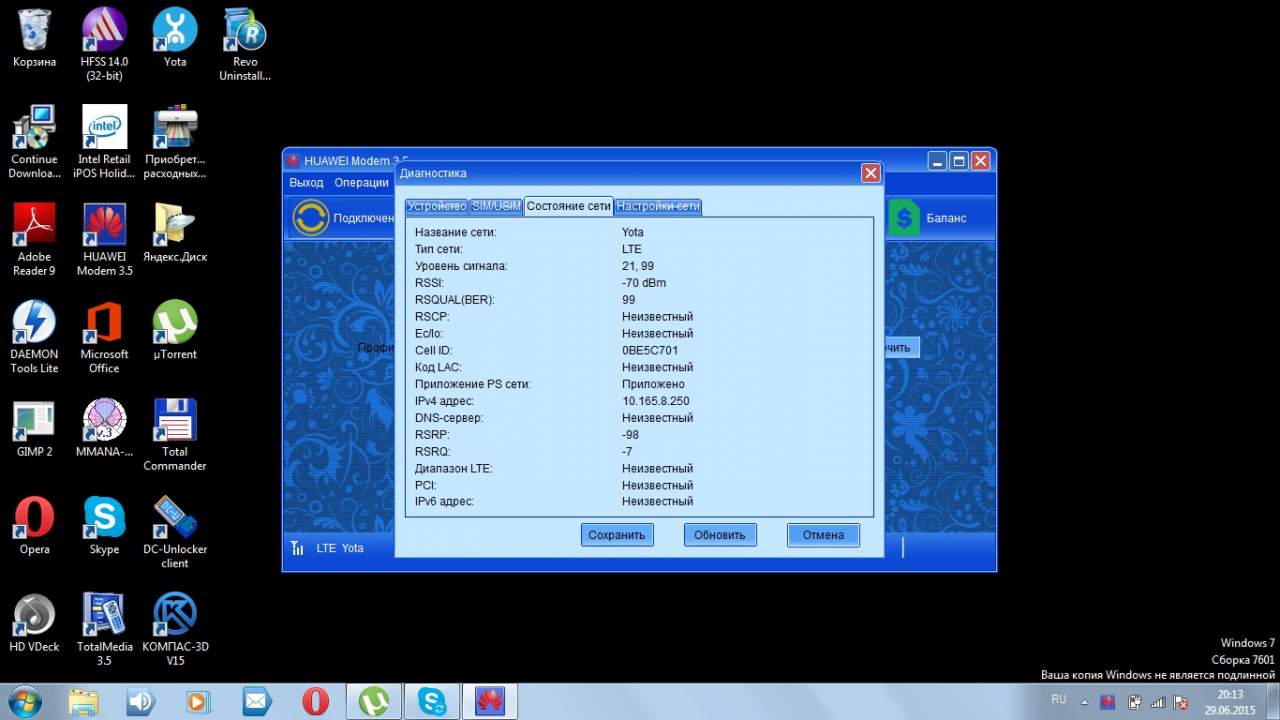Click the DNS-сервер label
1280x720 pixels.
(x=449, y=418)
